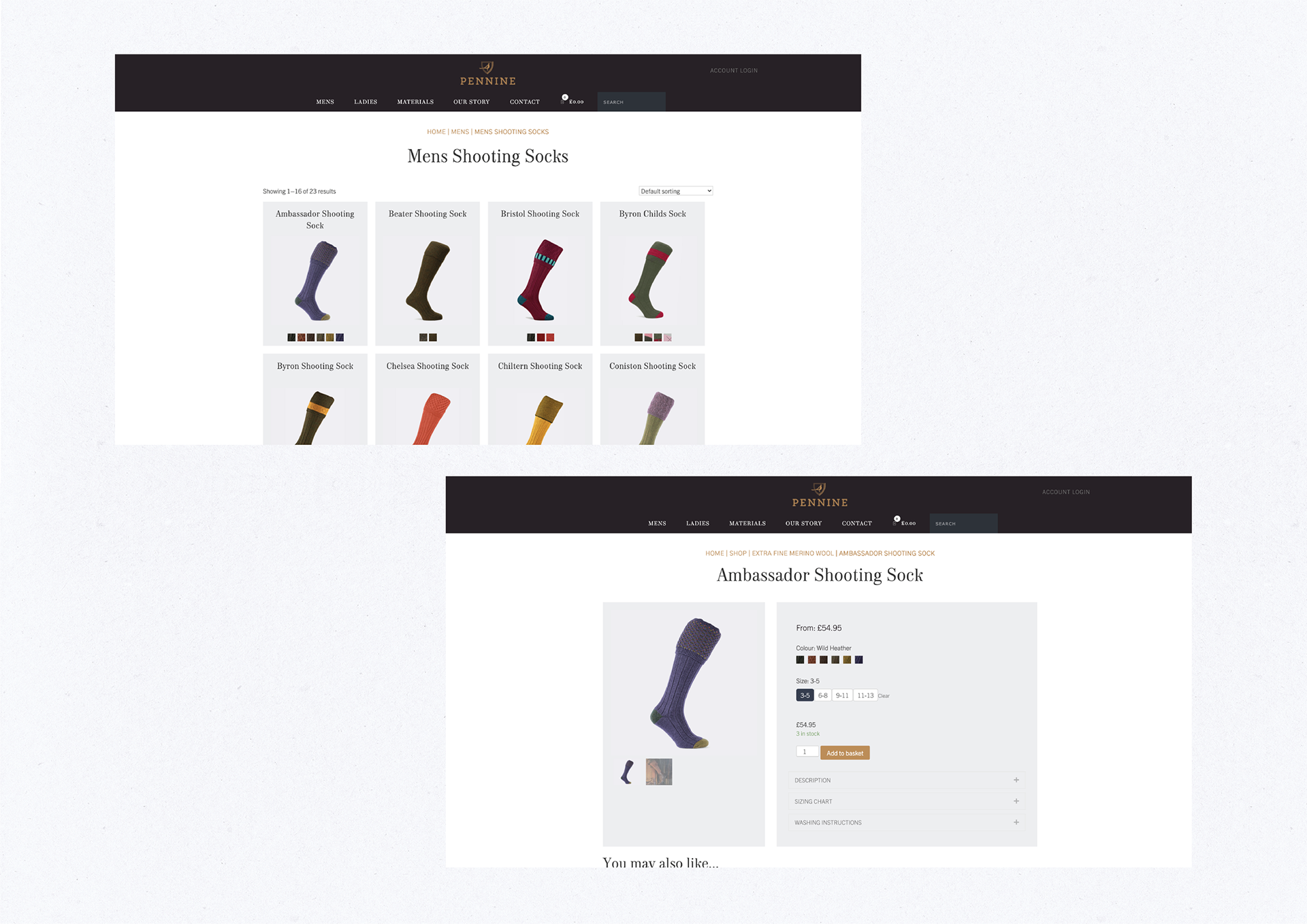Click the Pennine logo in top header

click(487, 73)
